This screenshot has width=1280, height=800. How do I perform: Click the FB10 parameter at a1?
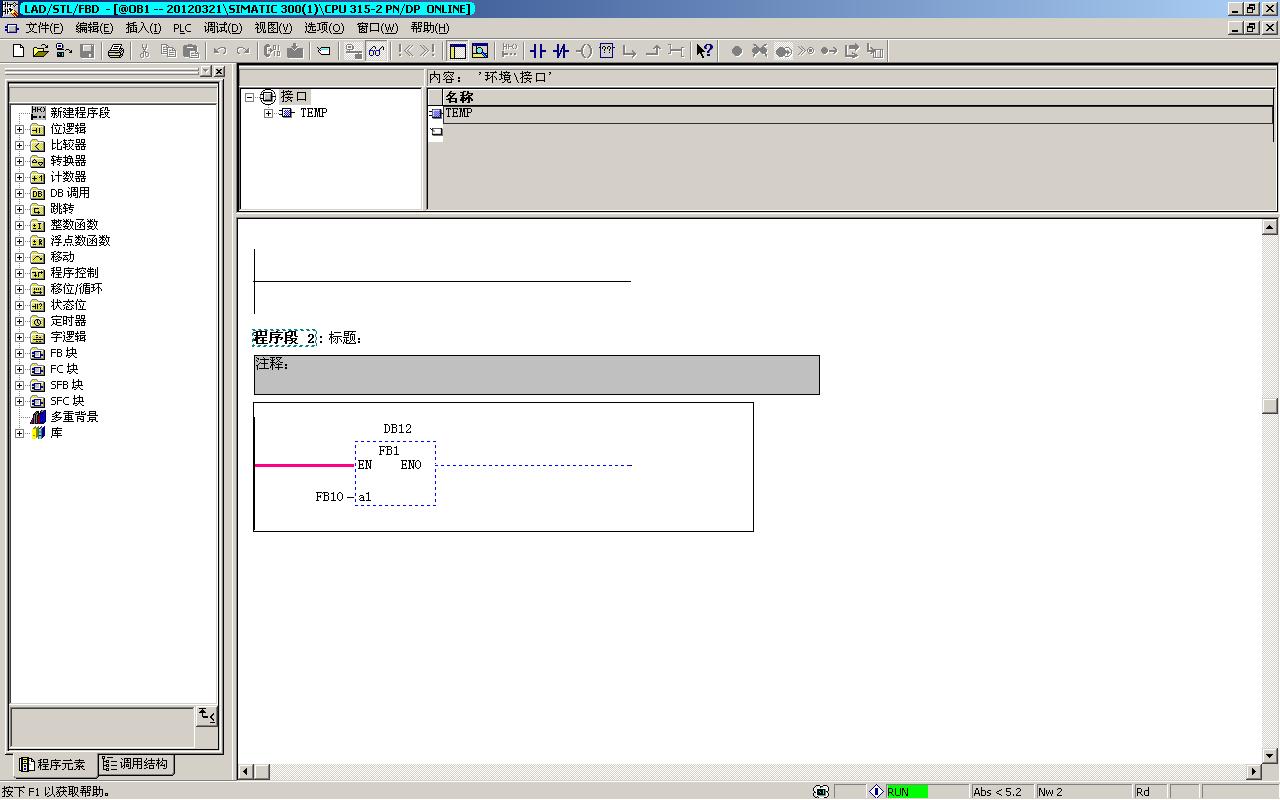(329, 497)
